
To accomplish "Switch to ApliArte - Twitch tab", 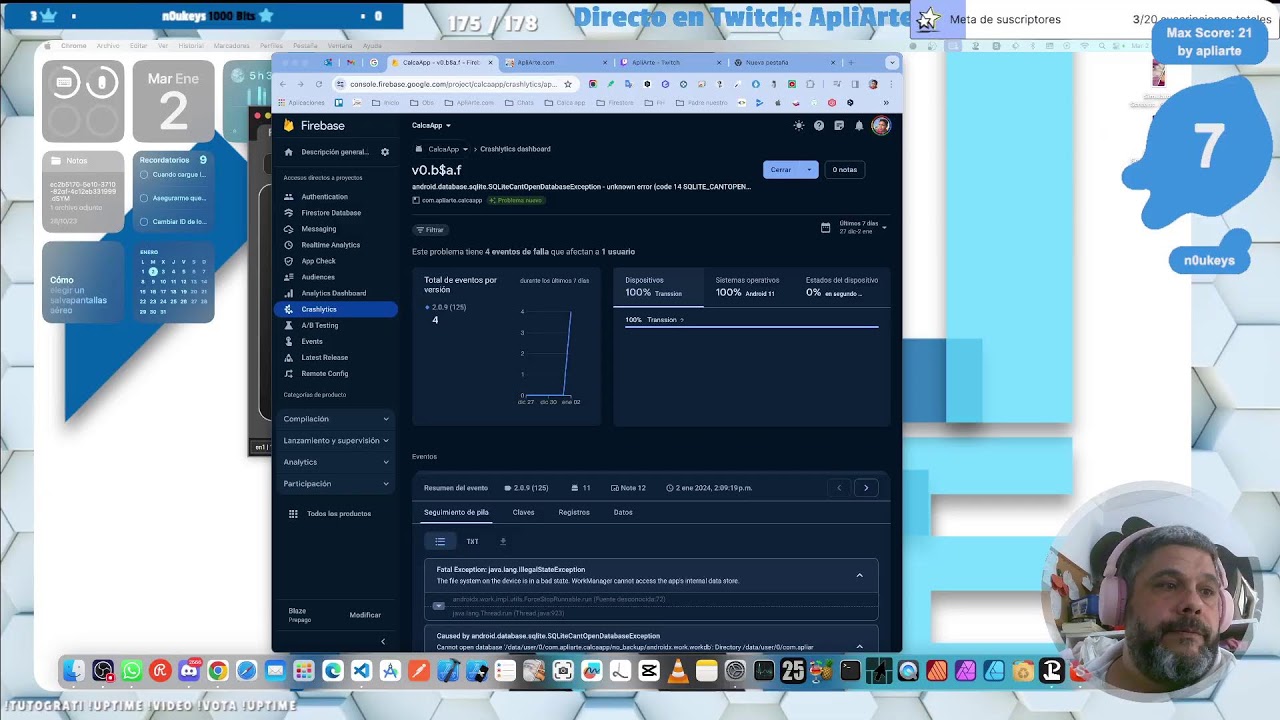I will [668, 62].
